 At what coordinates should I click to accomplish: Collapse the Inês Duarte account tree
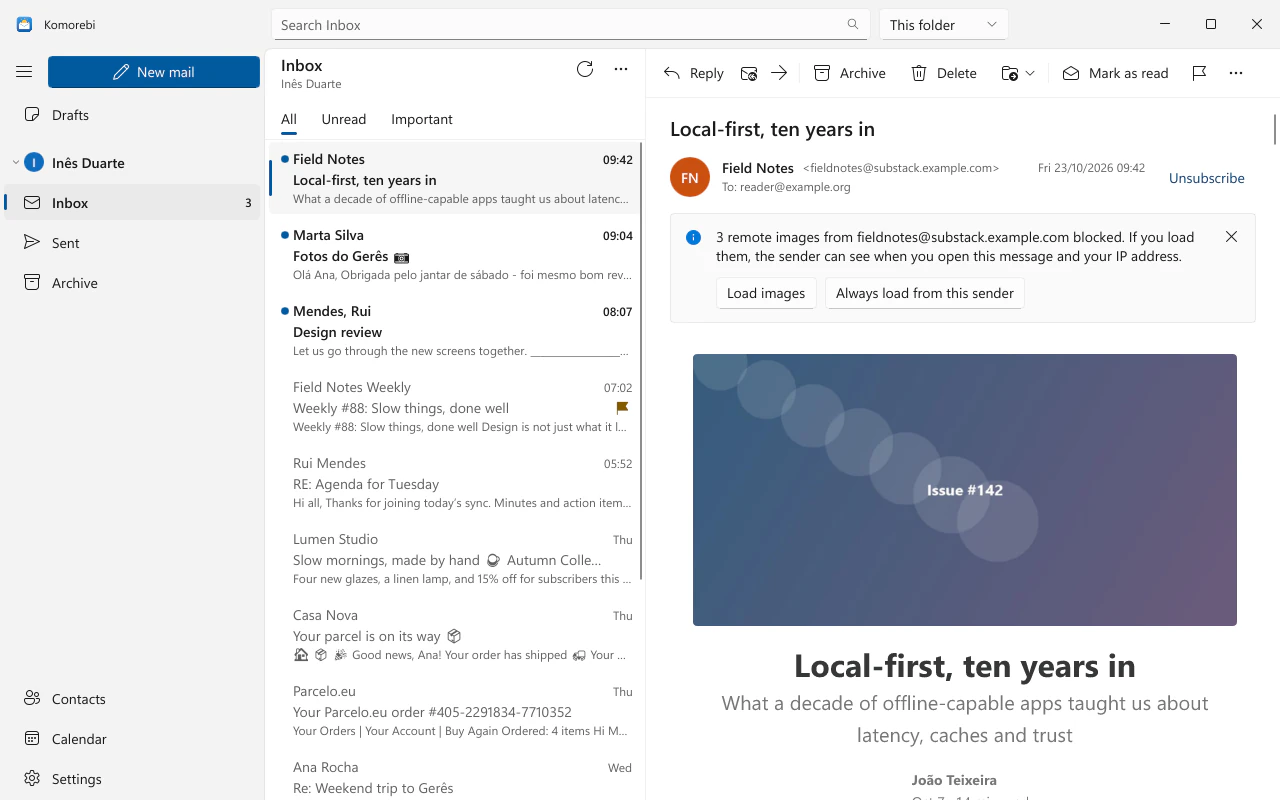[x=16, y=163]
